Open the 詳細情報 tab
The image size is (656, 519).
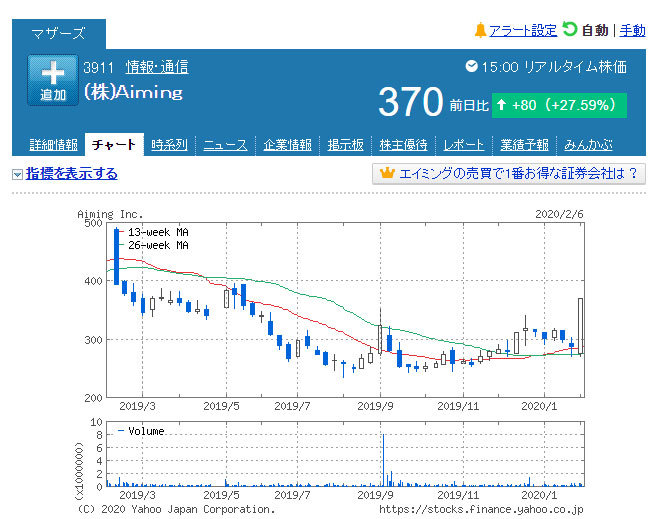pyautogui.click(x=53, y=145)
